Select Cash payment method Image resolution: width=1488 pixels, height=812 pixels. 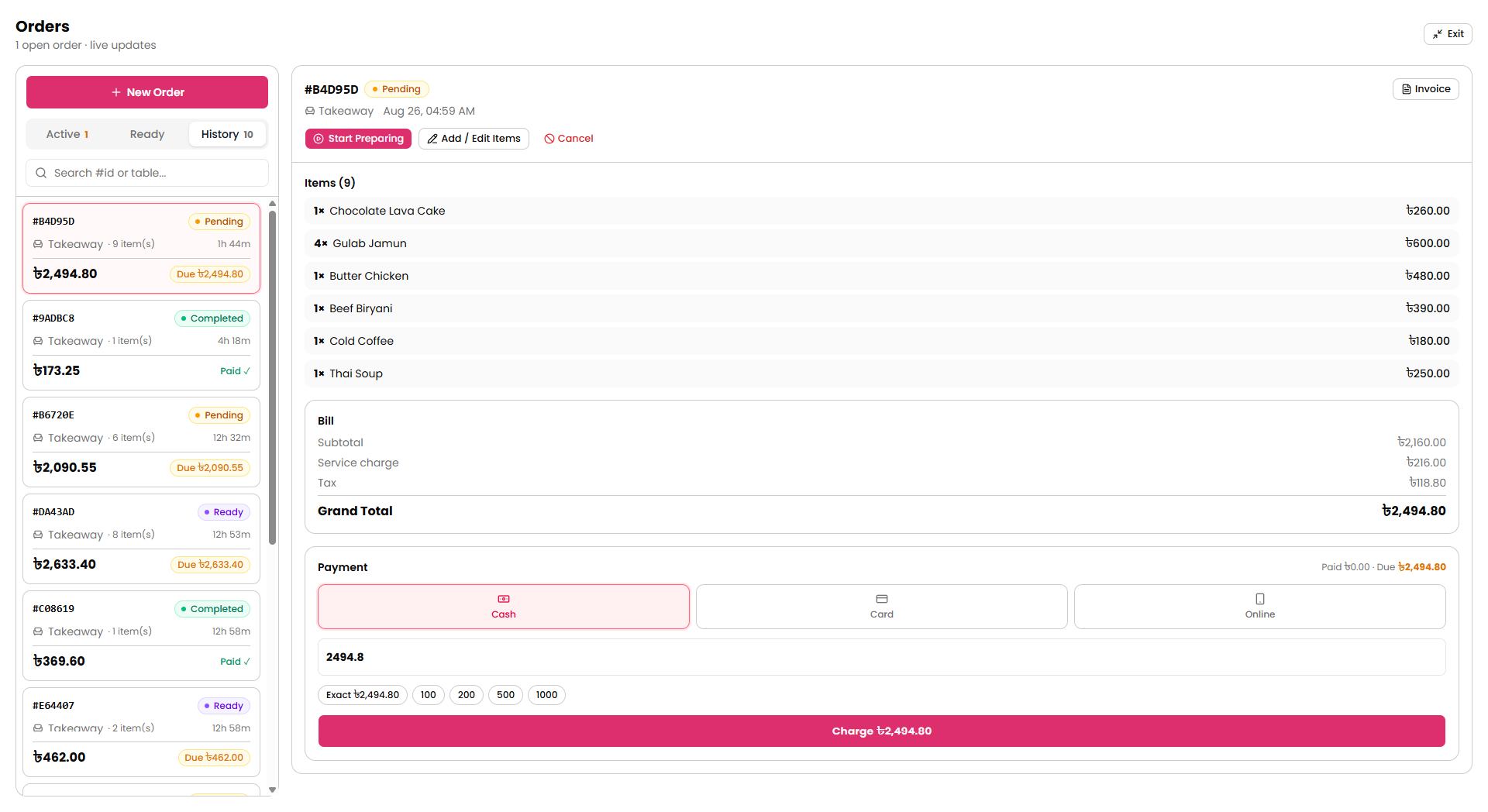click(504, 607)
